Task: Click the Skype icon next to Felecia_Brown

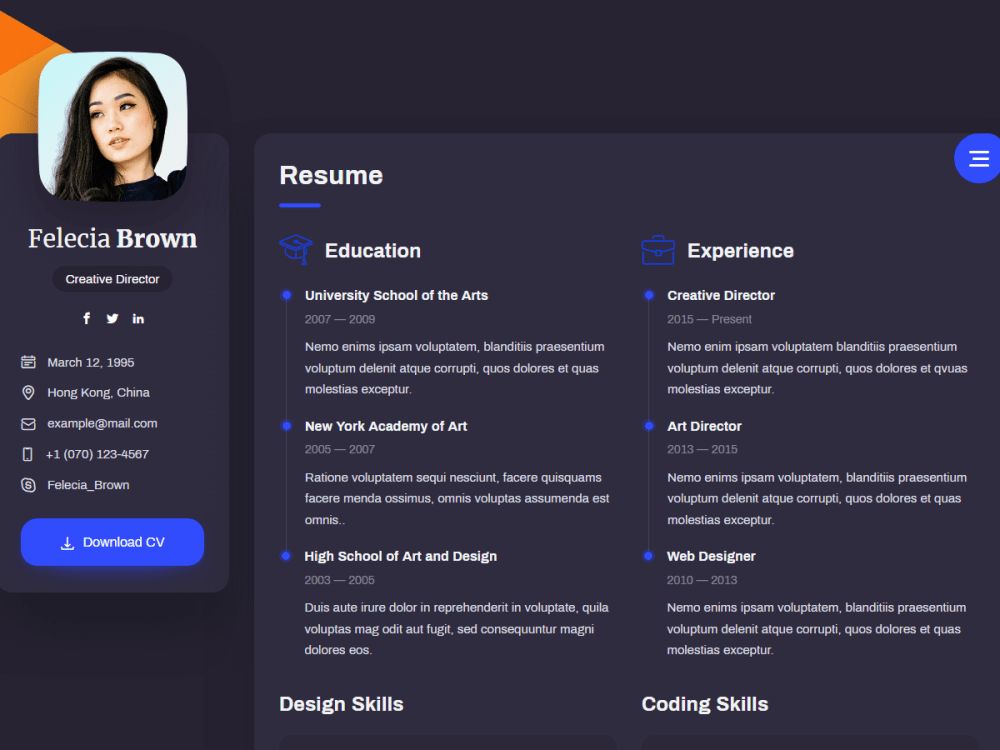Action: tap(28, 484)
